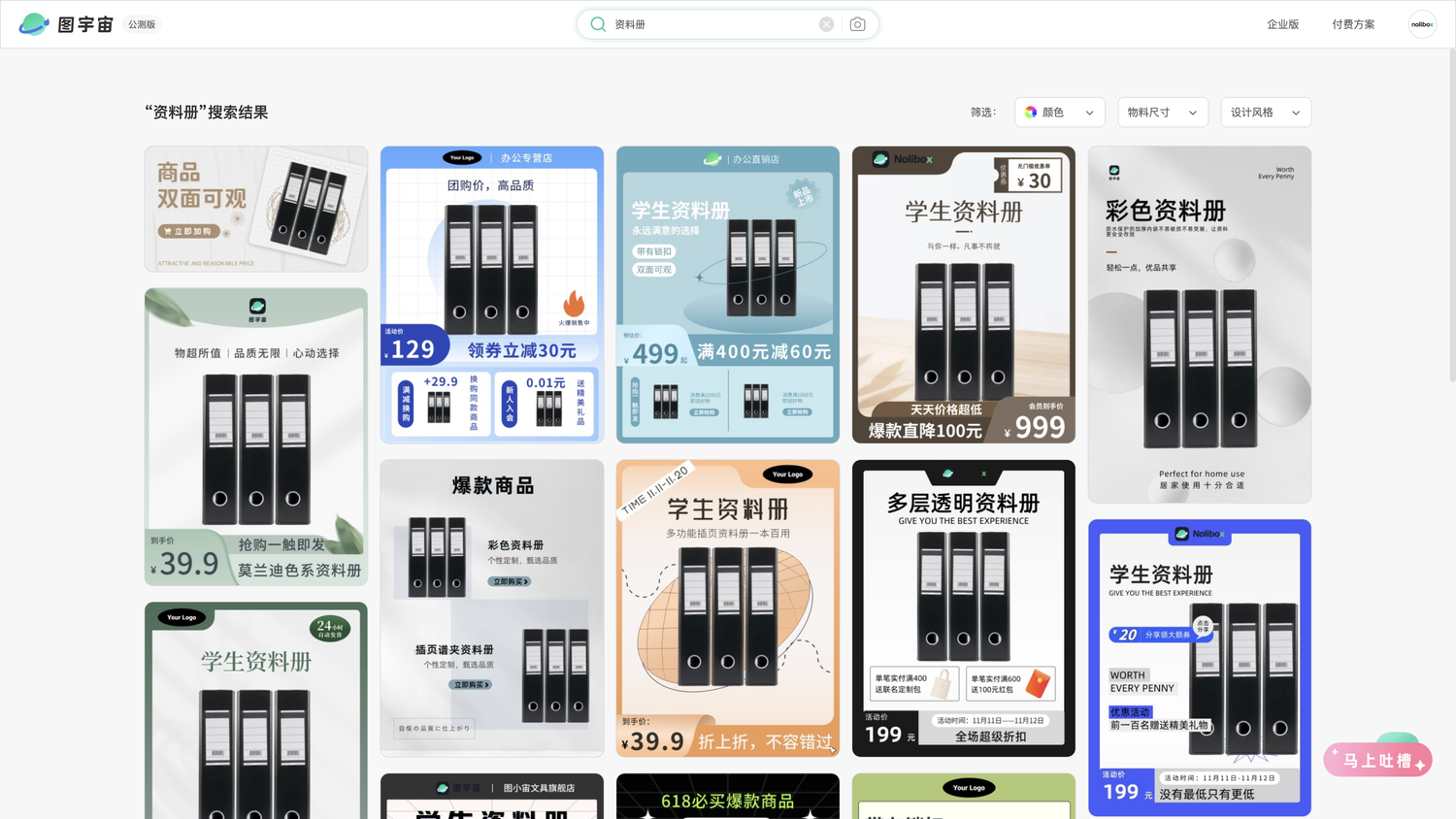
Task: Open the nolibox user avatar
Action: (x=1422, y=24)
